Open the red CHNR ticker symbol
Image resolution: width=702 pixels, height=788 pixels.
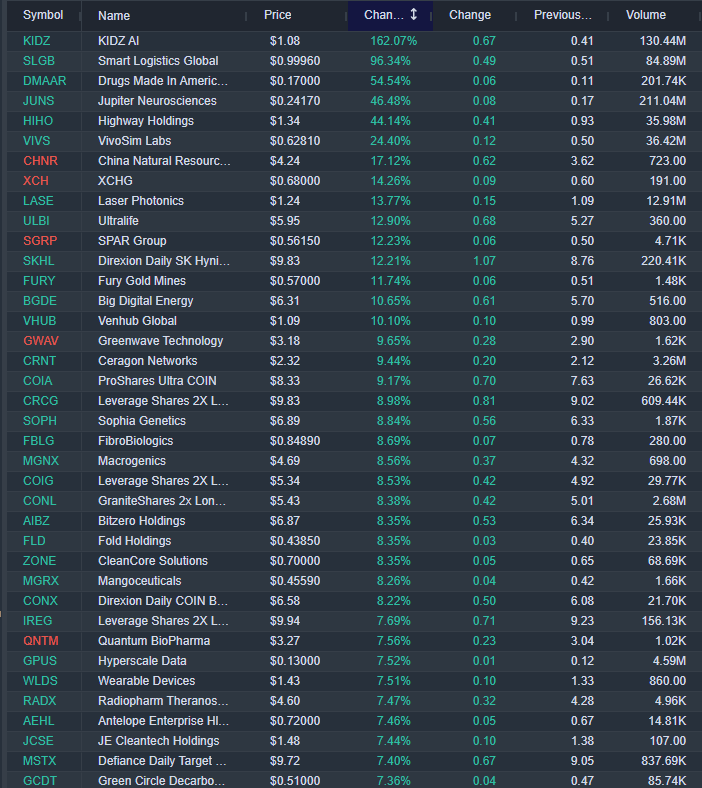click(x=40, y=161)
